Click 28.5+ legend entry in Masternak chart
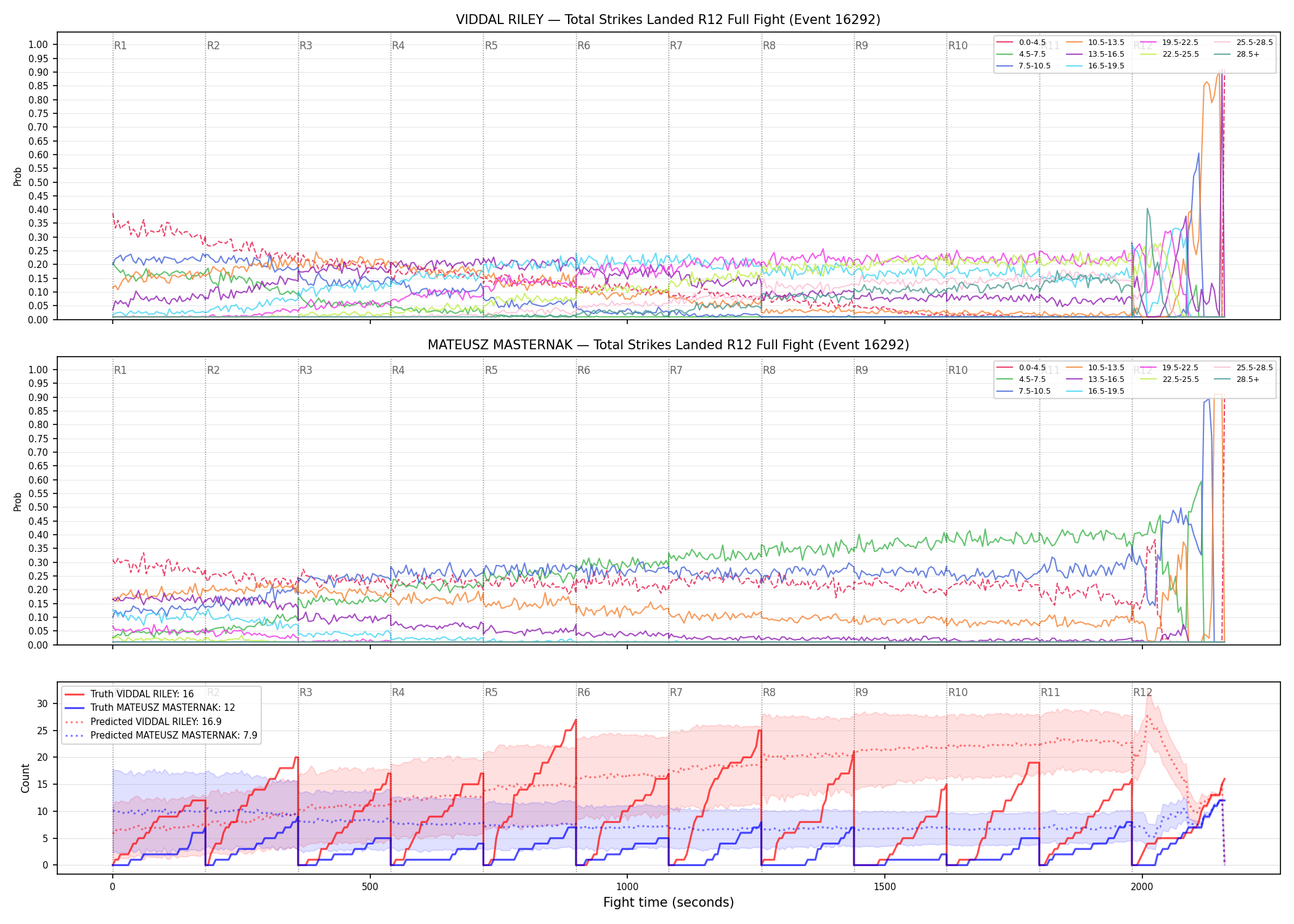This screenshot has height=924, width=1294. coord(1237,379)
